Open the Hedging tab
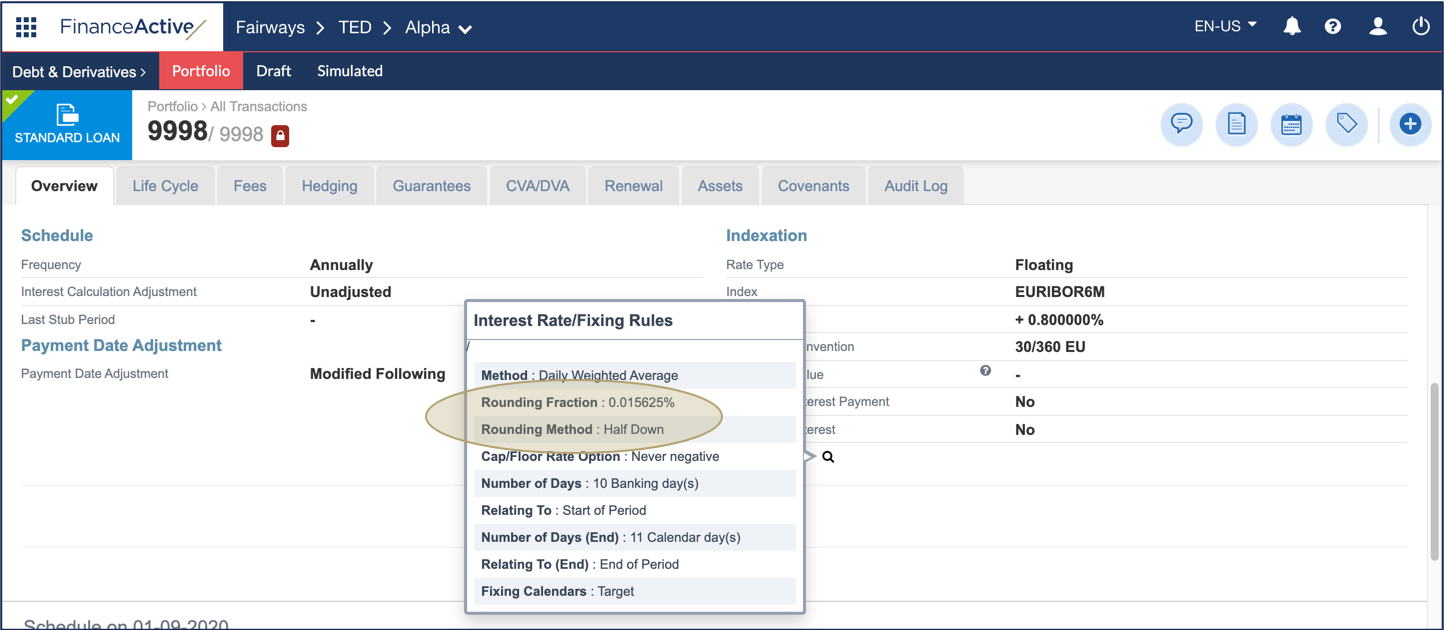1444x630 pixels. pyautogui.click(x=329, y=186)
